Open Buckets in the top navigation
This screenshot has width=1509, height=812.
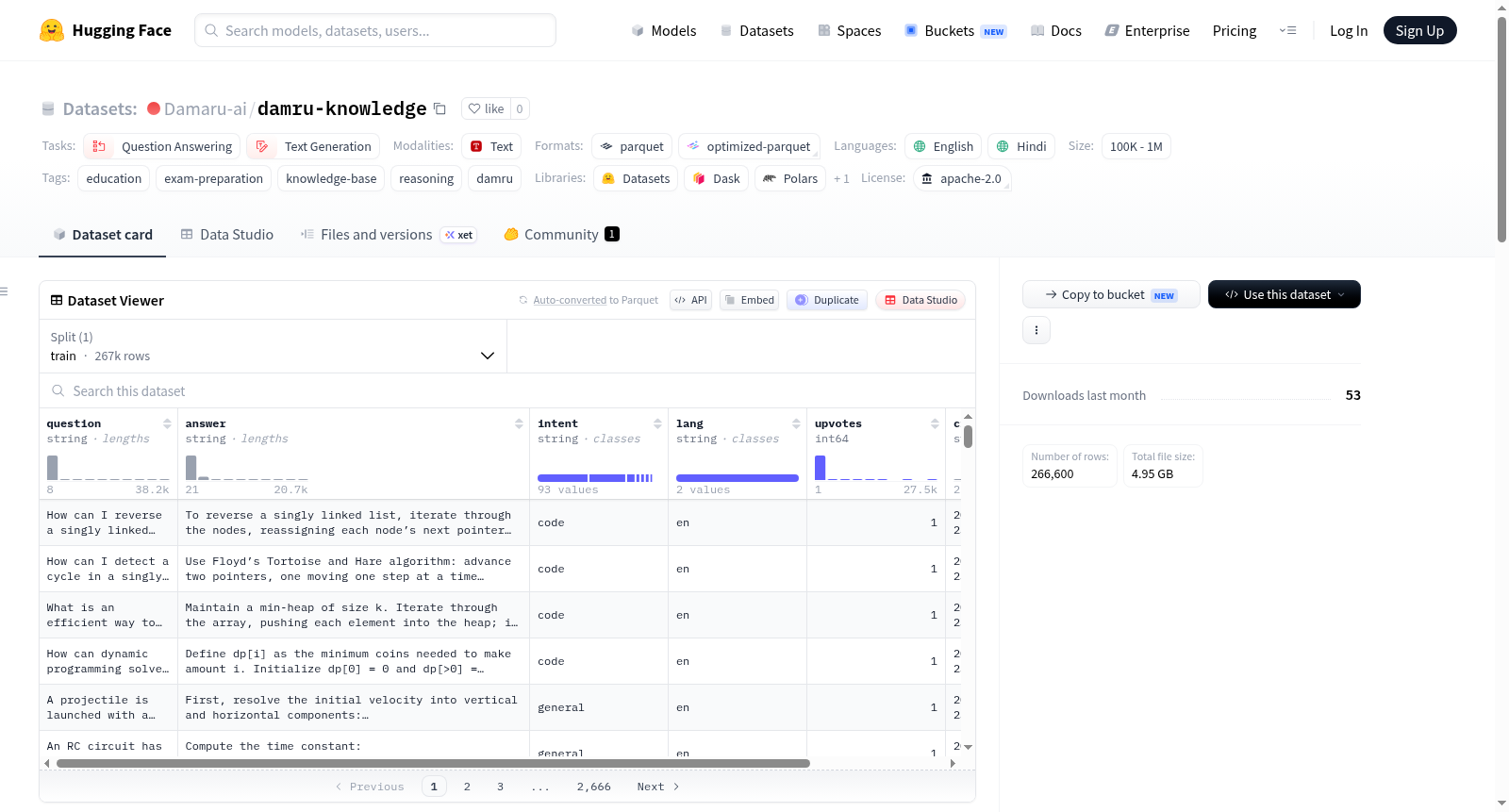click(955, 30)
